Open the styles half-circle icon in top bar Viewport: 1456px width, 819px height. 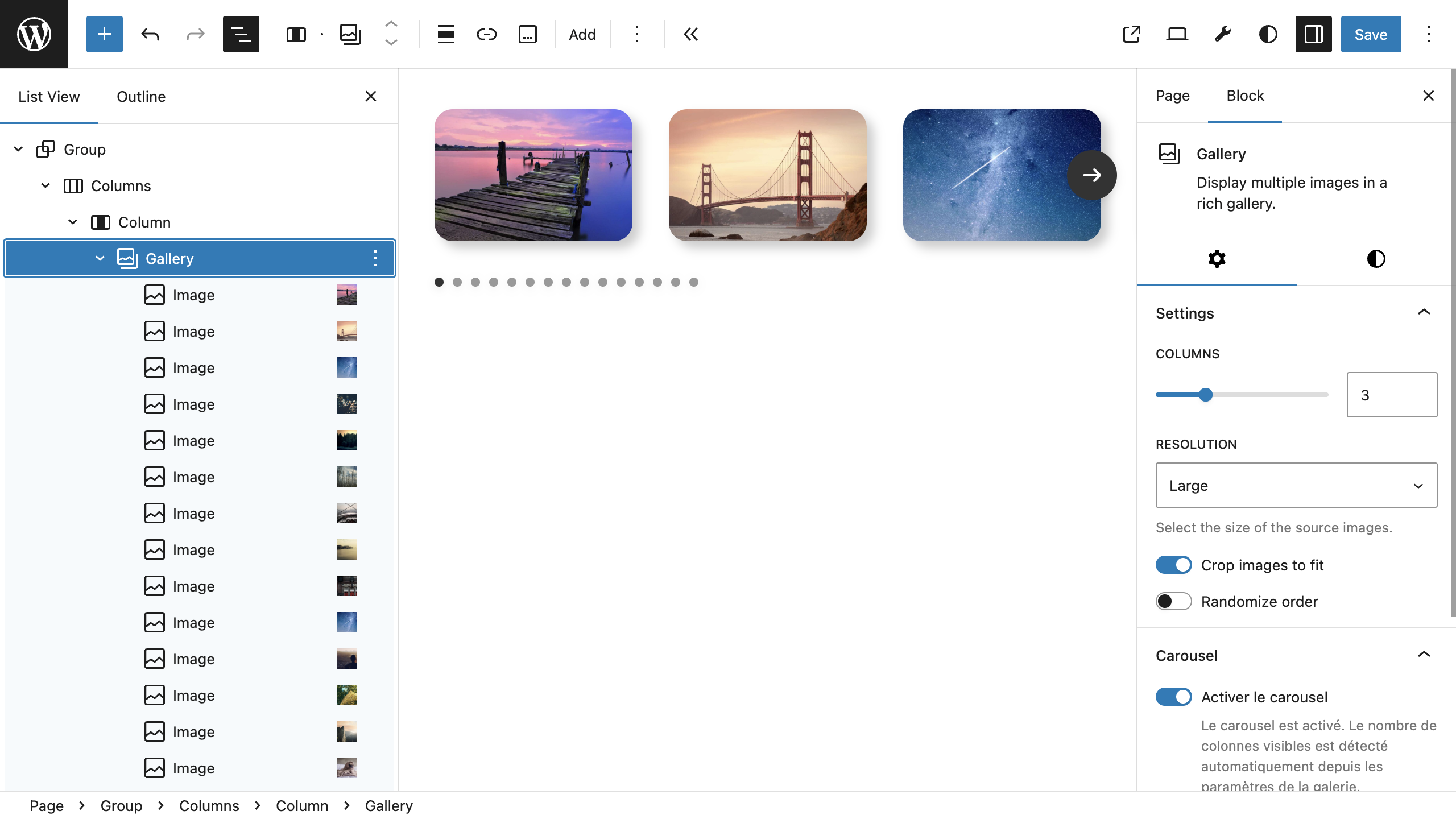coord(1268,34)
